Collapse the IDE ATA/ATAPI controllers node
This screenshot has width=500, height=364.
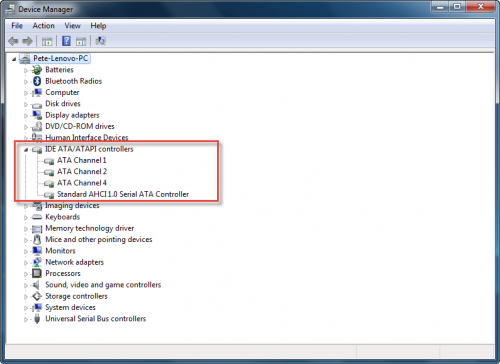pos(26,150)
